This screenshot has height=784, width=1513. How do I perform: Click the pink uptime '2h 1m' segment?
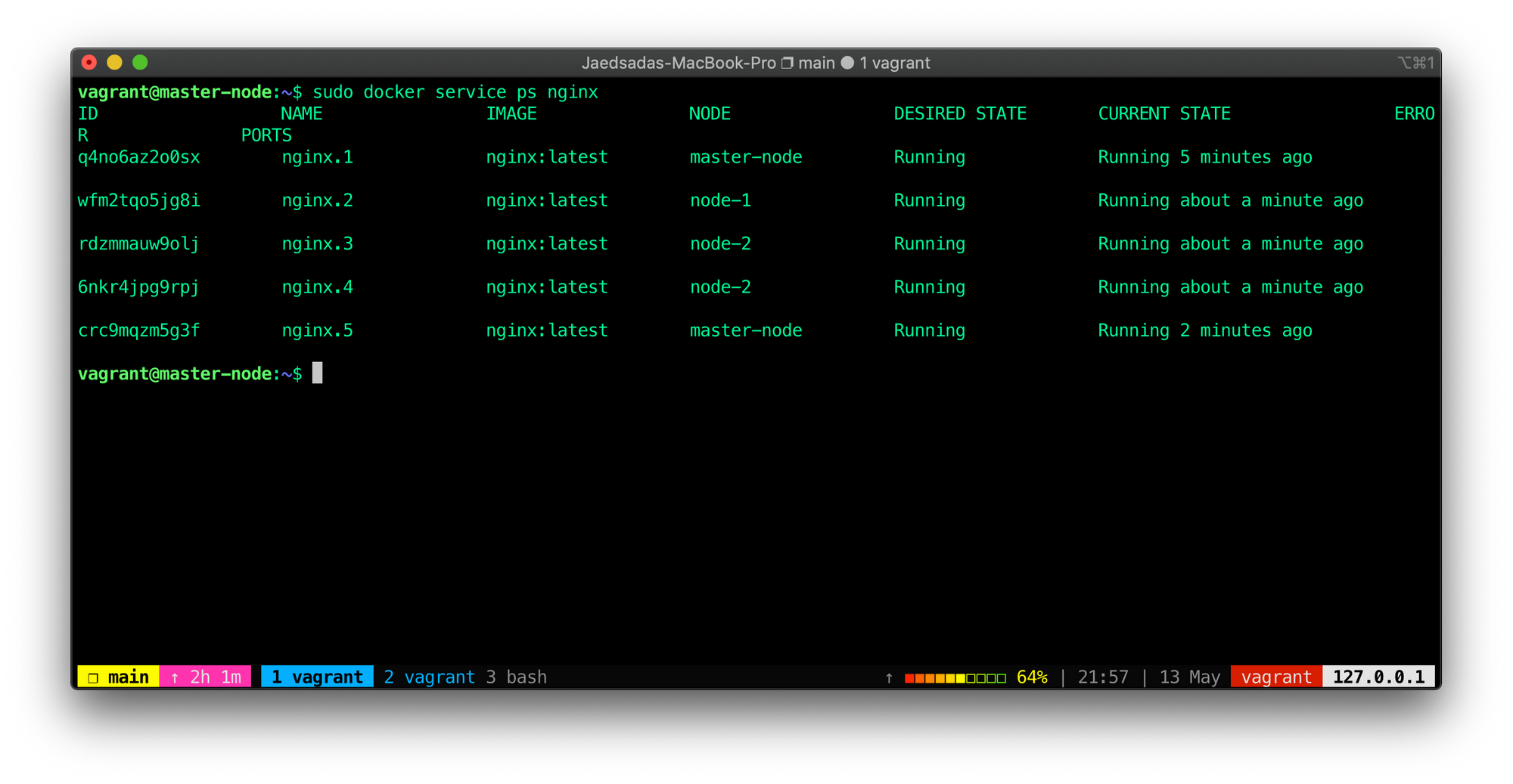(x=205, y=677)
